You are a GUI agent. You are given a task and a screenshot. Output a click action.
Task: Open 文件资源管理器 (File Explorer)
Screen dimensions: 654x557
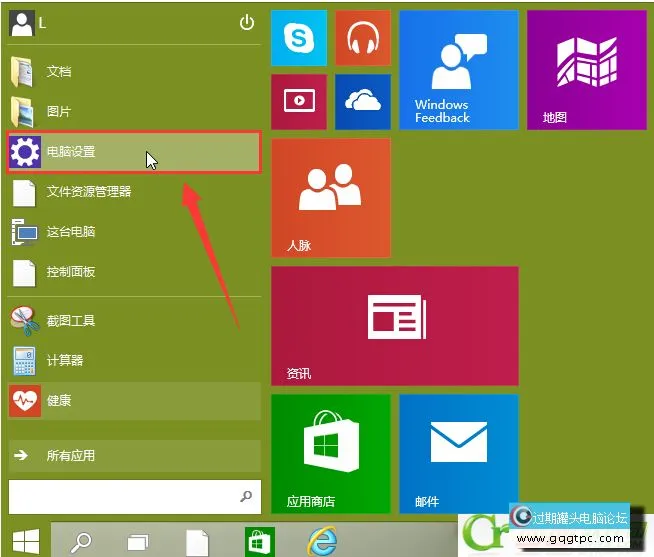pos(88,192)
